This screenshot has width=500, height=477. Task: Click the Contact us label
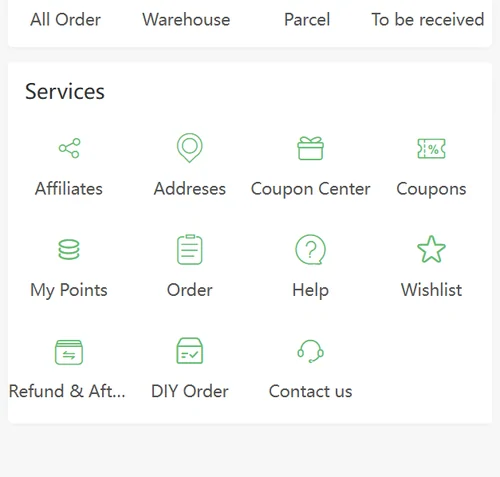coord(310,391)
